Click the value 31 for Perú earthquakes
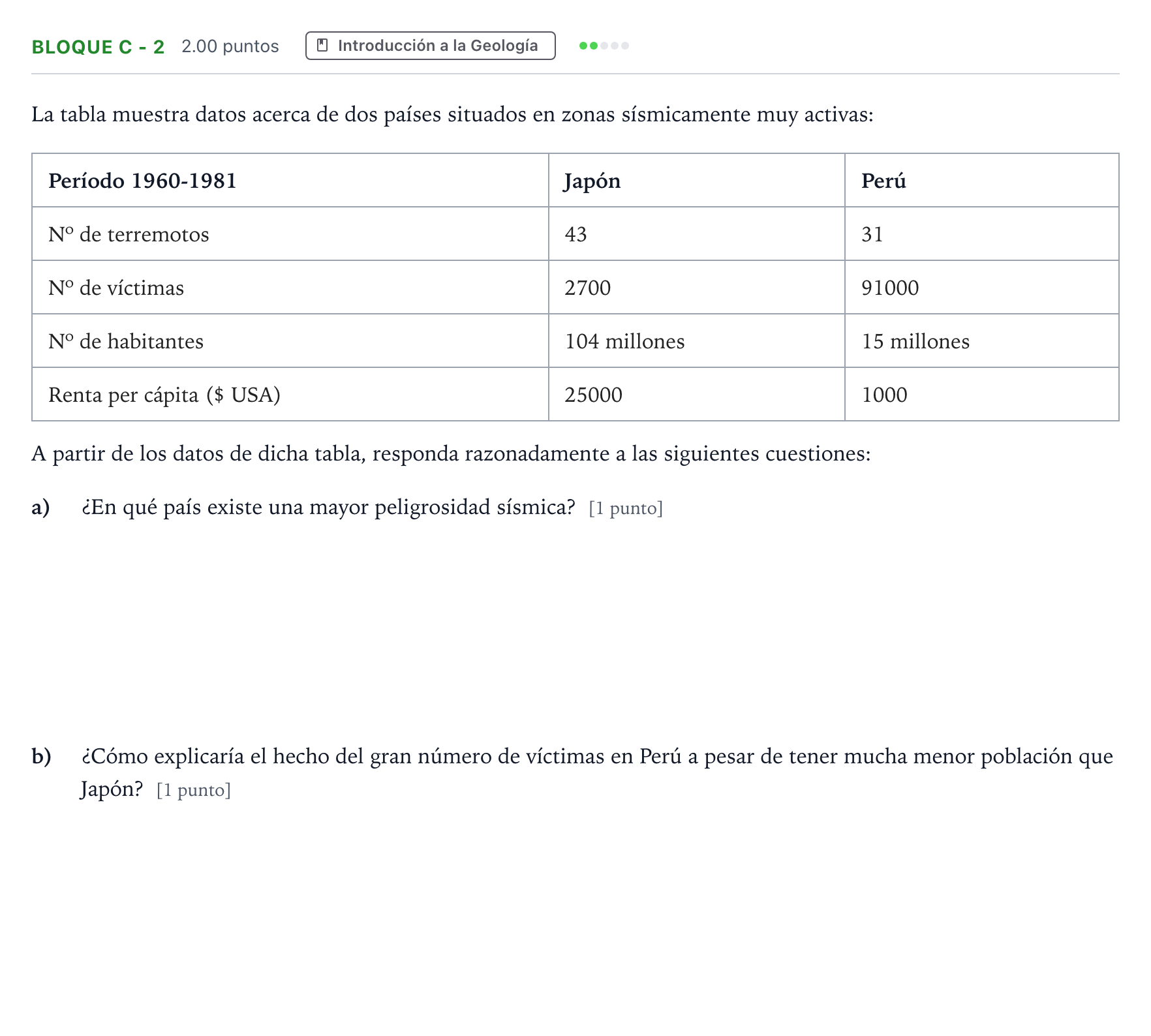 (x=982, y=234)
